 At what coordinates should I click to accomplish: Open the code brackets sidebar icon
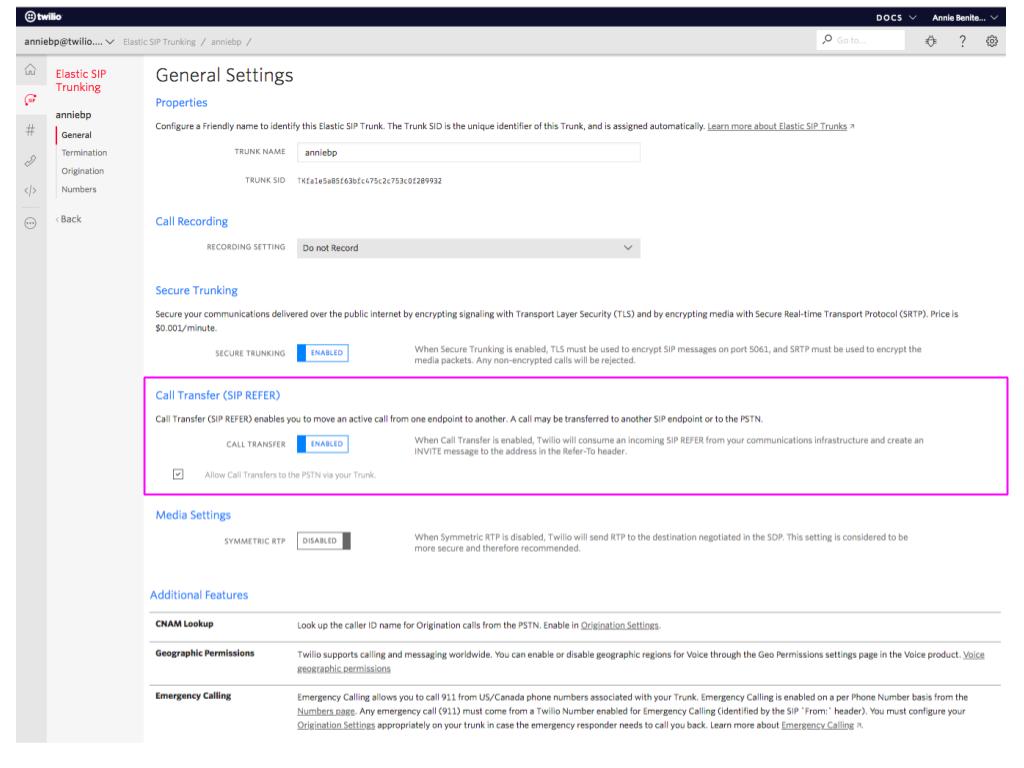coord(30,191)
